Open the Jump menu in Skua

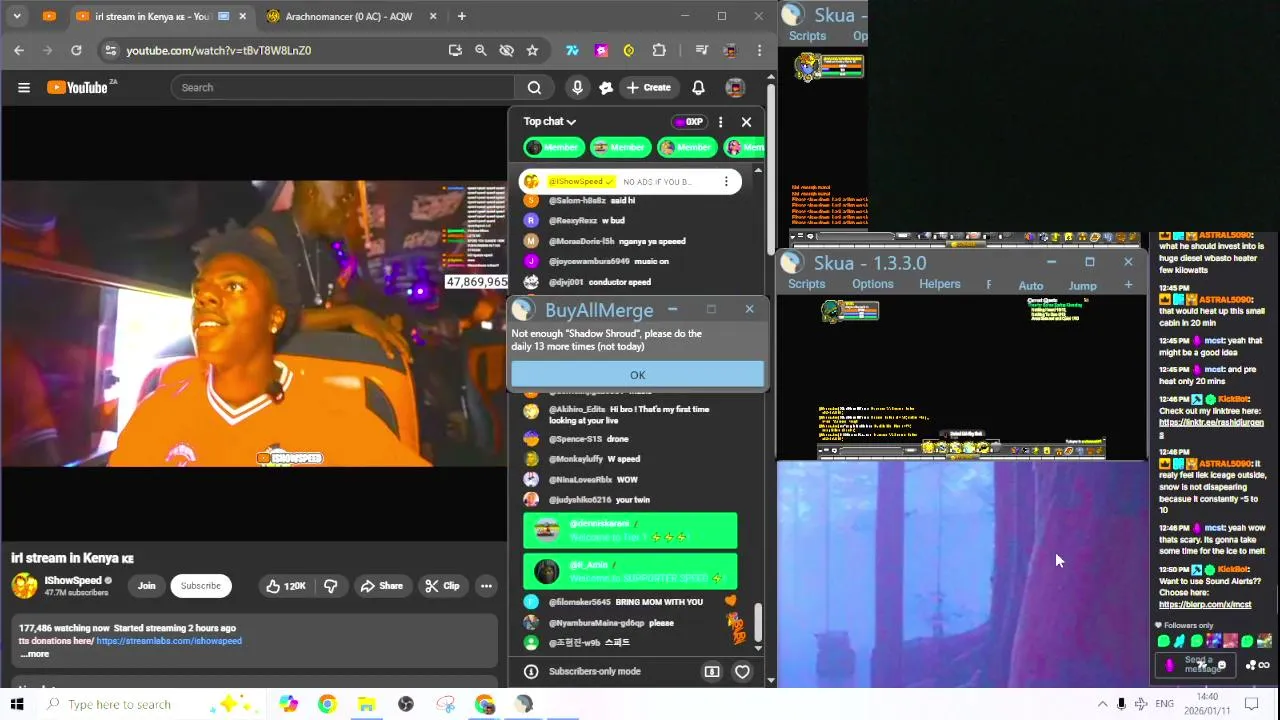pos(1083,286)
